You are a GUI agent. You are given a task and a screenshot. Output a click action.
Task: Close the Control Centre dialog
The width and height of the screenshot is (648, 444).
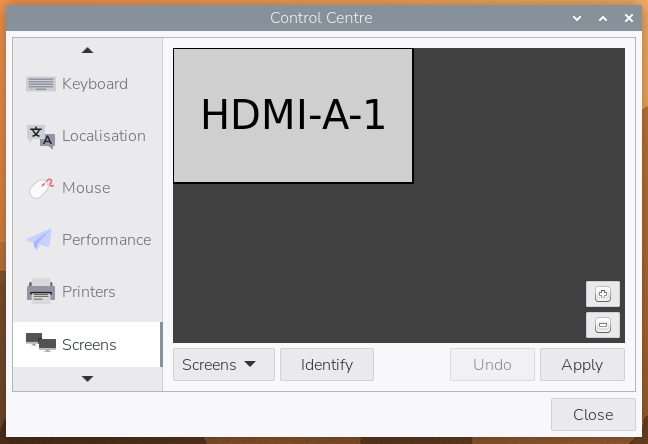593,414
